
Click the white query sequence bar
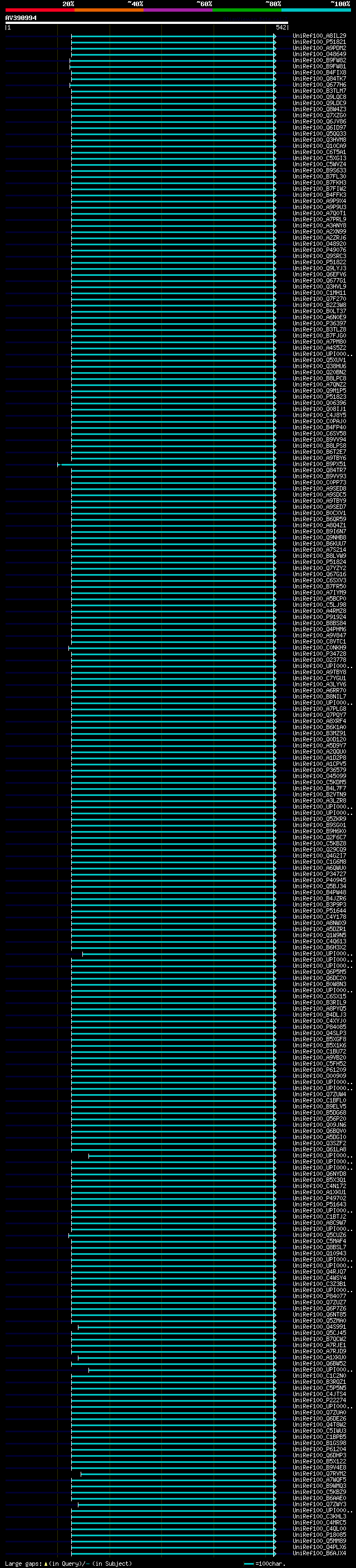pos(147,22)
